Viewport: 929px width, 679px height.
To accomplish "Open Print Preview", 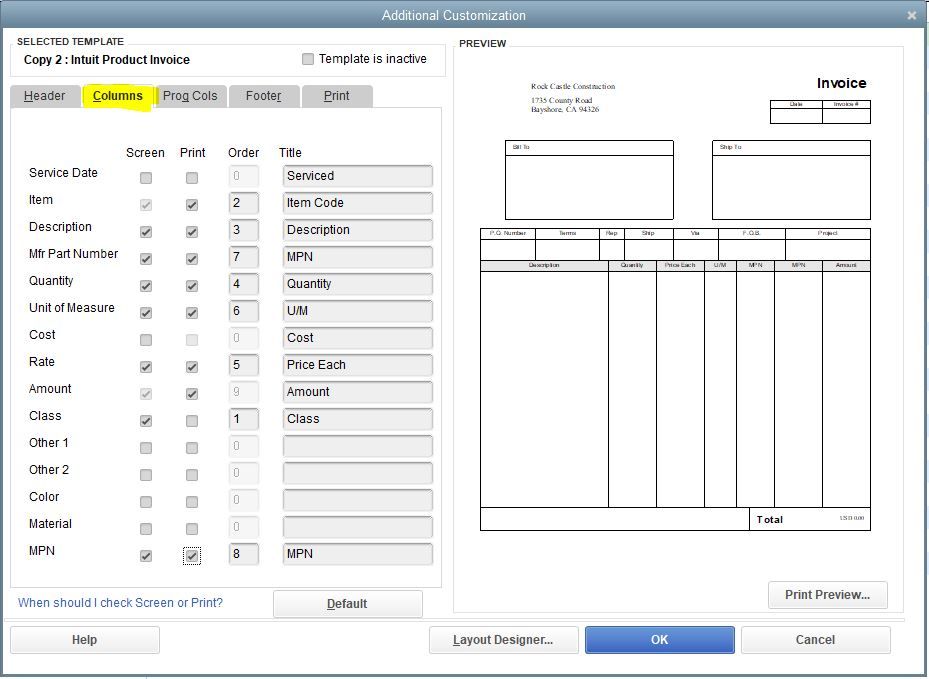I will (828, 595).
